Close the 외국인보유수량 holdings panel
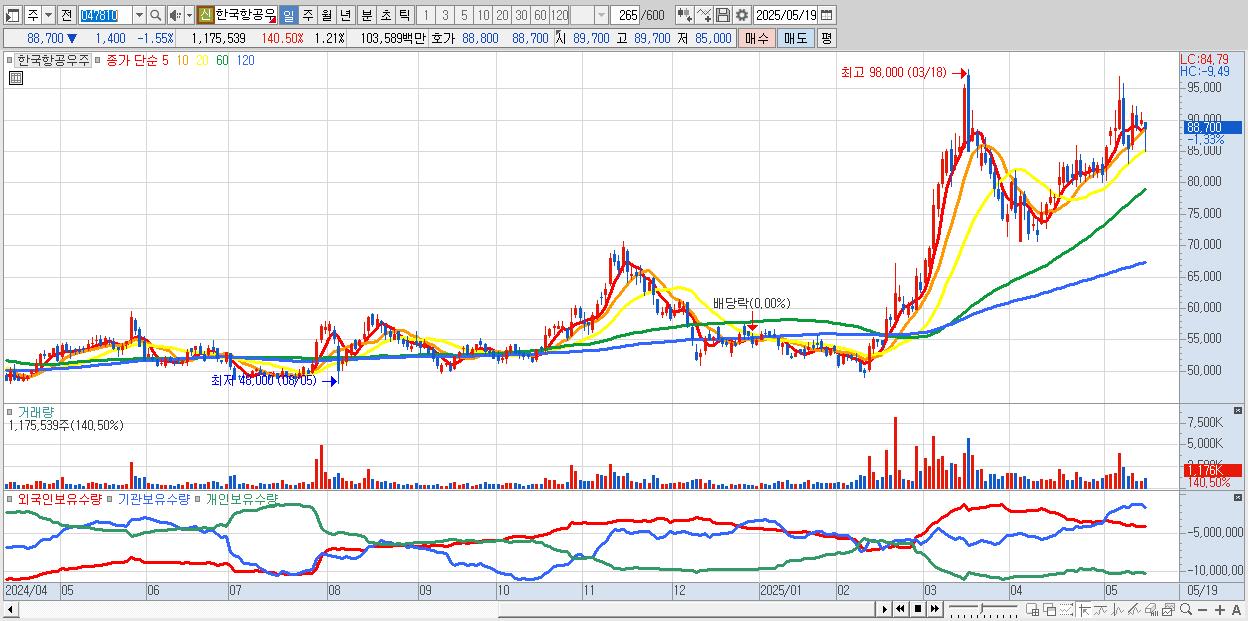This screenshot has height=621, width=1248. click(1240, 497)
